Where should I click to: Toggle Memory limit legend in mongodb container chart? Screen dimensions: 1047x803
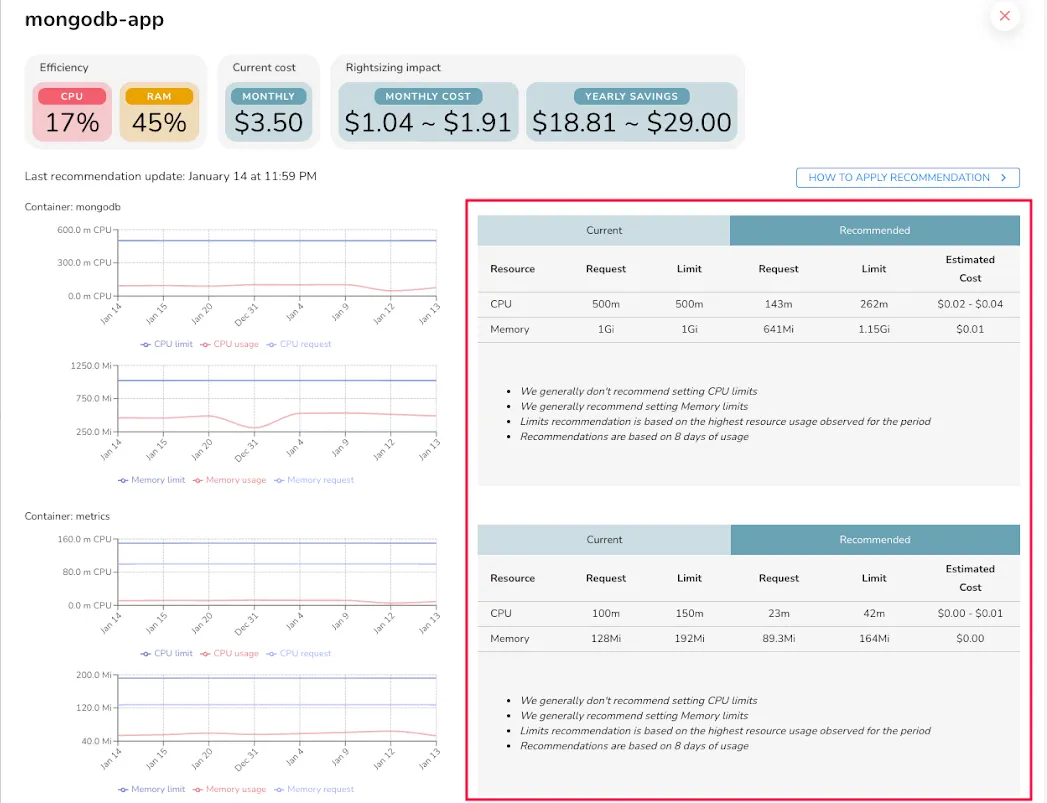tap(152, 480)
